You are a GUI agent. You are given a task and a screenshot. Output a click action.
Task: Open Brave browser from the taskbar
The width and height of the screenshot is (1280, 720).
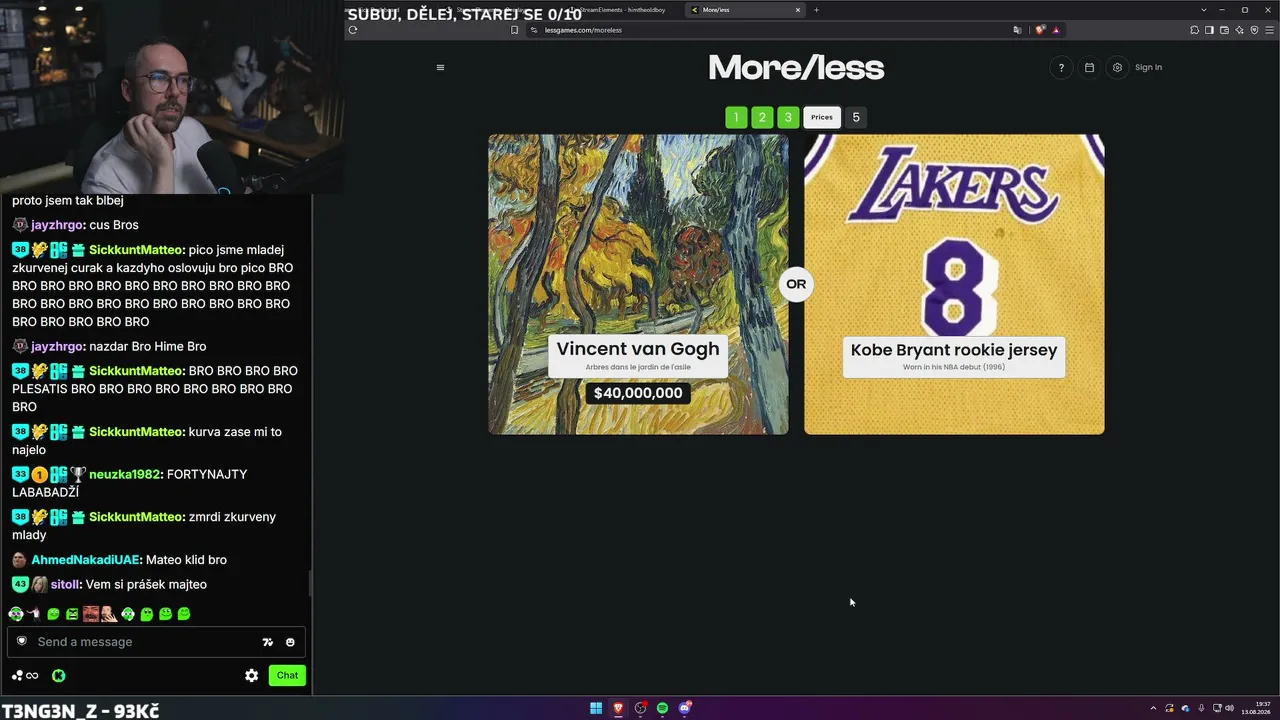click(618, 708)
